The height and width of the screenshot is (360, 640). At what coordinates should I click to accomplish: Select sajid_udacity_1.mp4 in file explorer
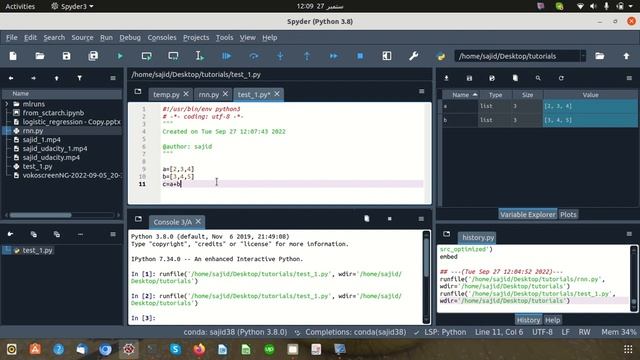[55, 149]
